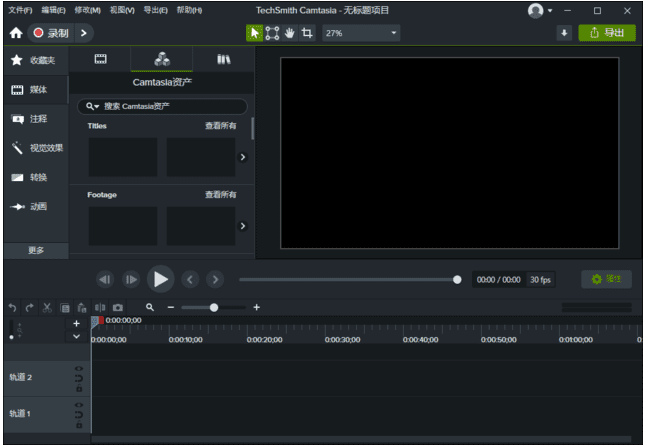The width and height of the screenshot is (645, 448).
Task: Switch to the library books tab
Action: [x=224, y=59]
